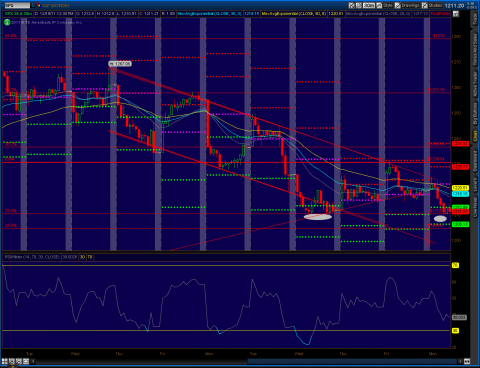Click the Drawings pencil icon

click(398, 5)
